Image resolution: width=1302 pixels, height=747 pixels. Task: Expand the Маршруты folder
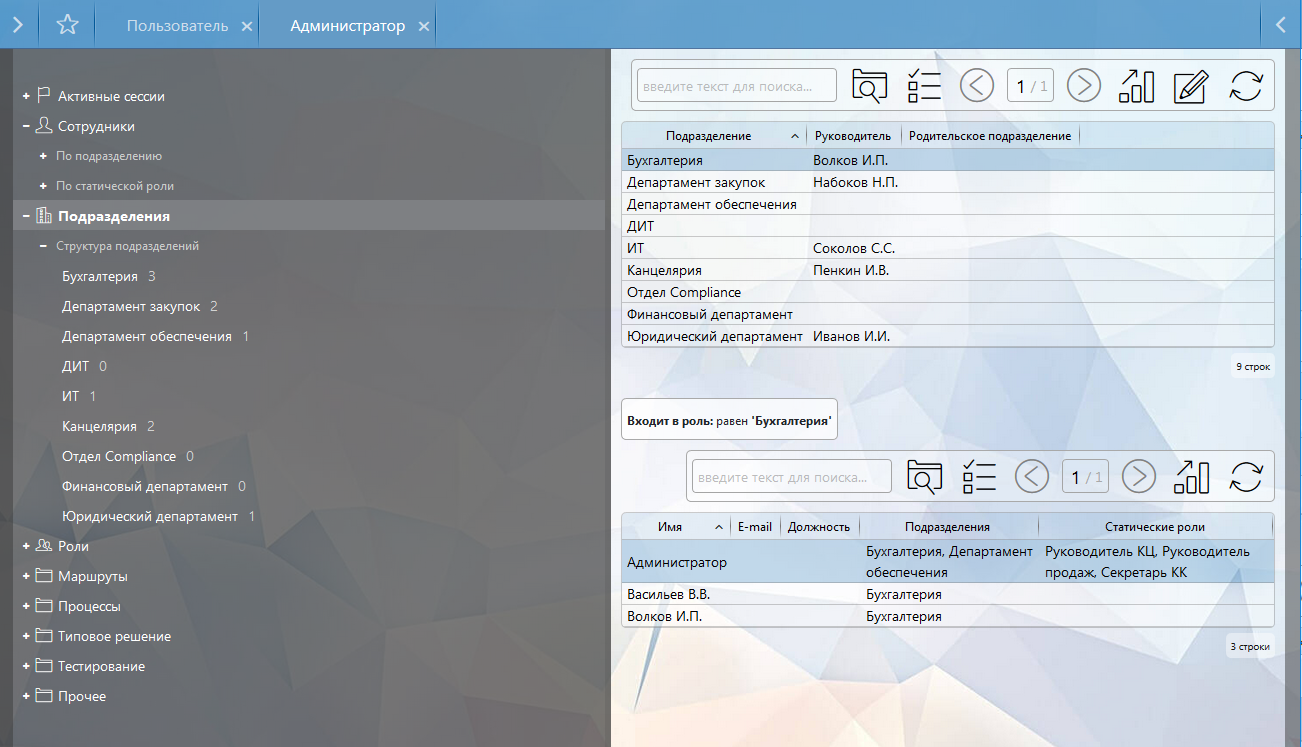26,576
